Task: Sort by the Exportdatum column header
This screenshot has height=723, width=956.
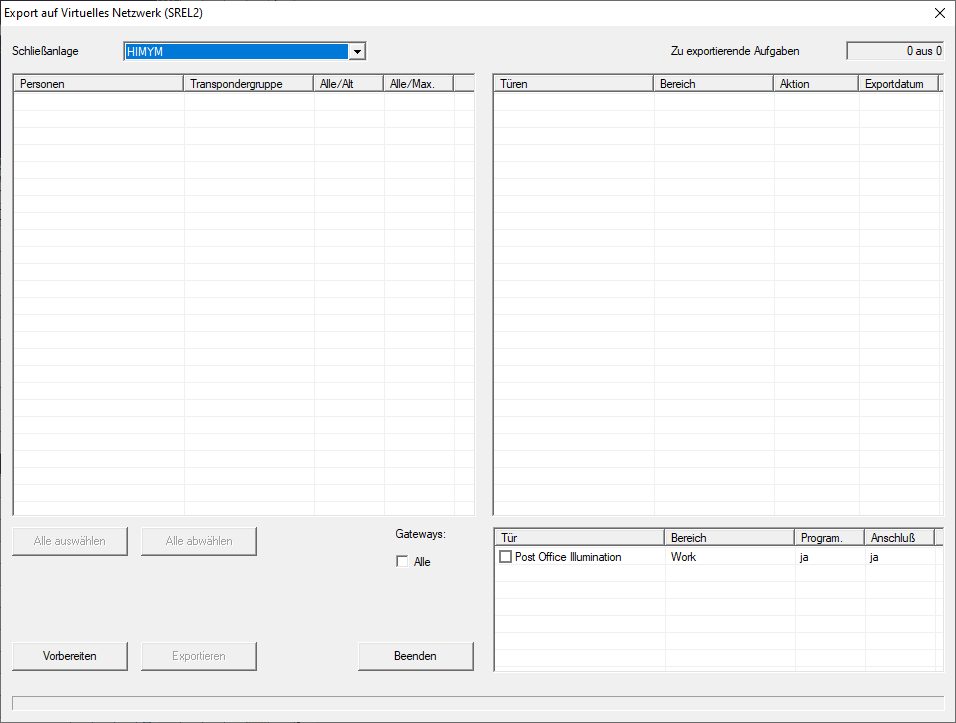Action: point(898,84)
